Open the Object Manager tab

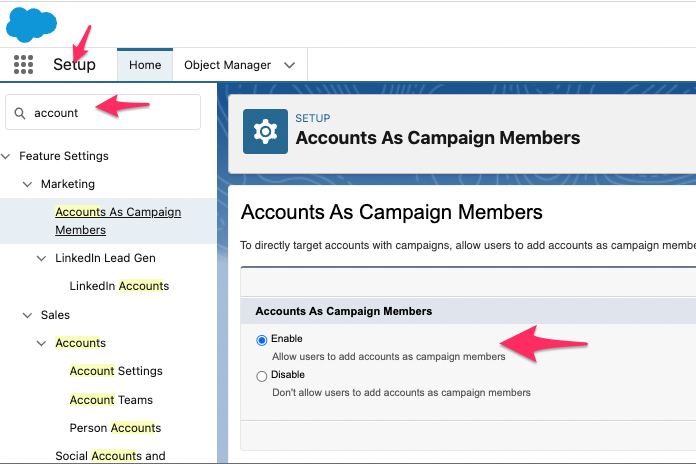coord(227,65)
